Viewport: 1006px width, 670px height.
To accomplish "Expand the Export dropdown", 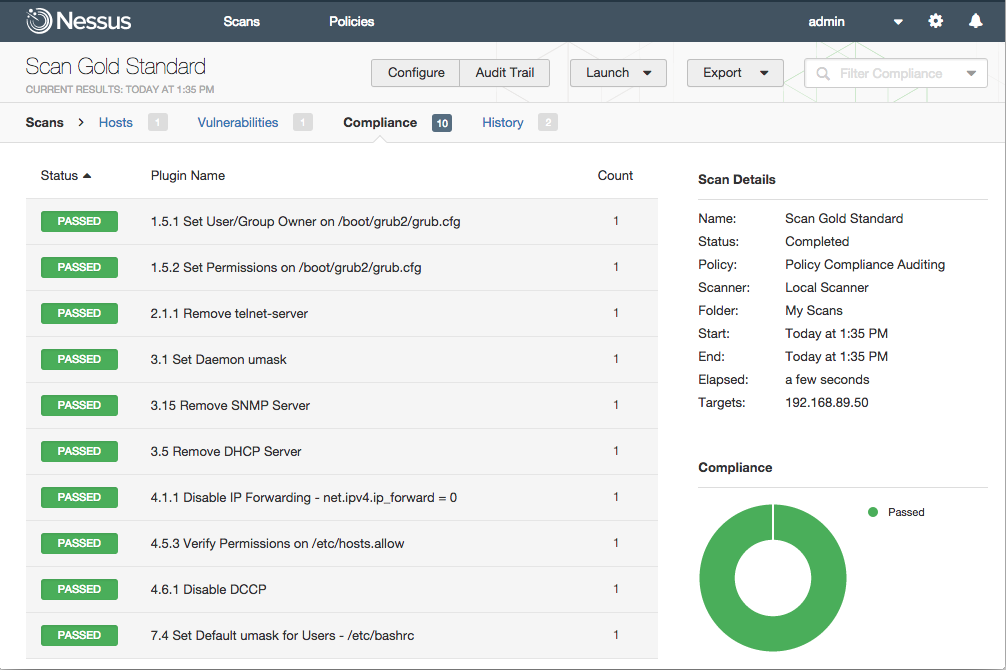I will click(x=764, y=73).
